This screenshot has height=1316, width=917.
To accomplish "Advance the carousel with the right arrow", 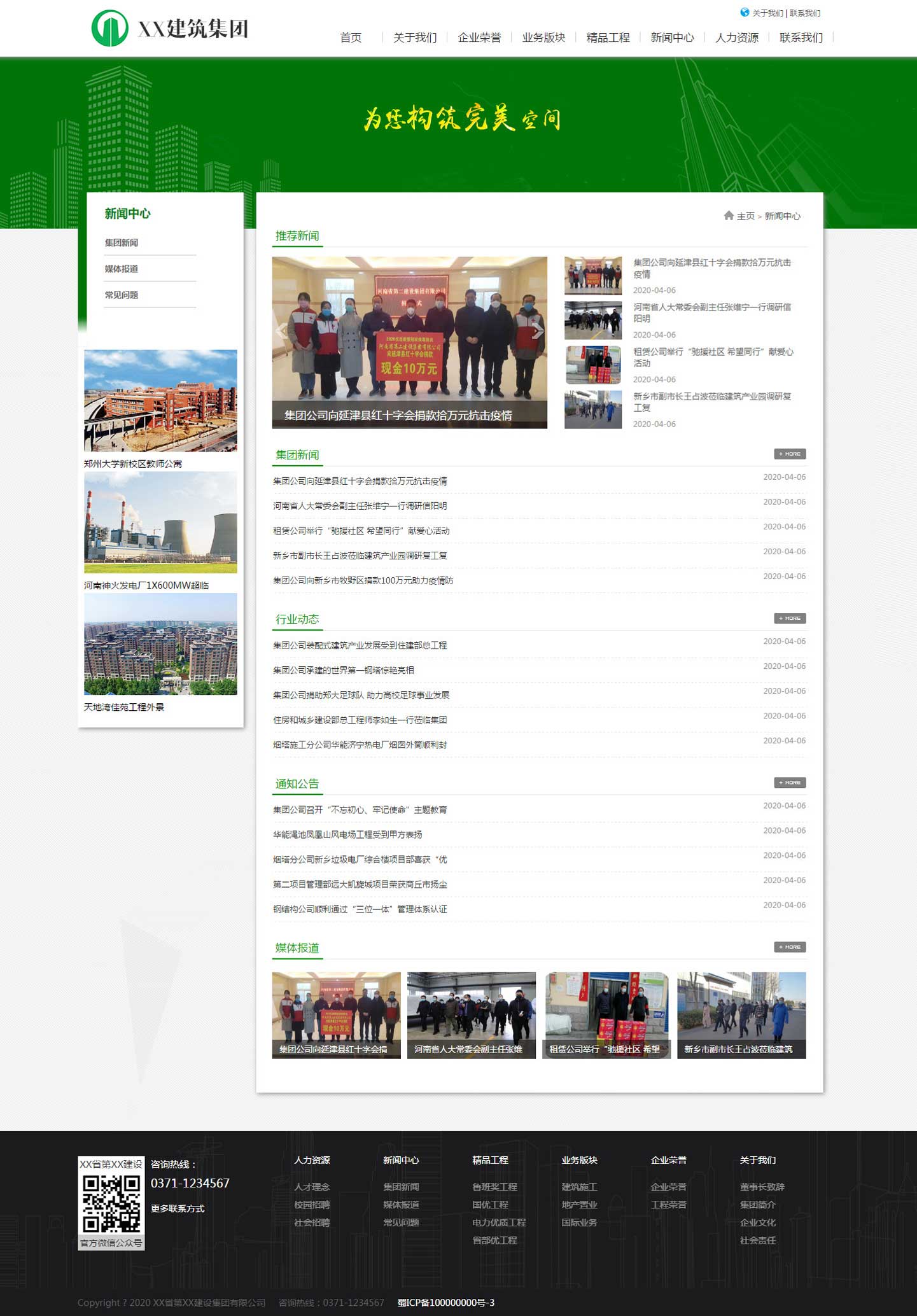I will [538, 330].
